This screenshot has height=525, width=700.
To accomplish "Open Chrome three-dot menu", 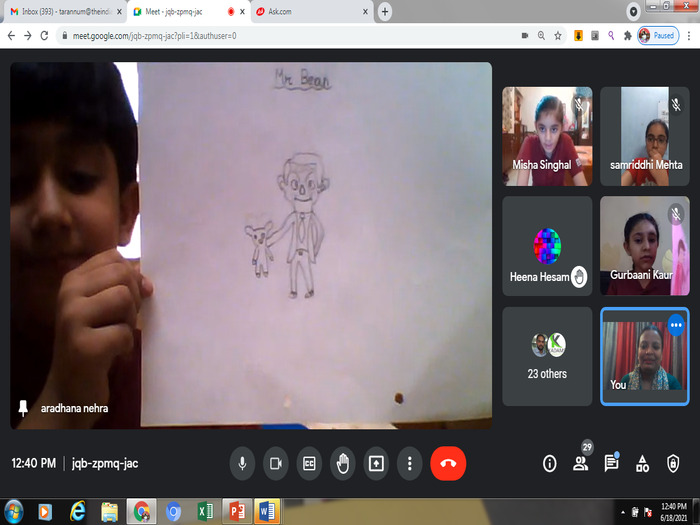I will click(689, 36).
